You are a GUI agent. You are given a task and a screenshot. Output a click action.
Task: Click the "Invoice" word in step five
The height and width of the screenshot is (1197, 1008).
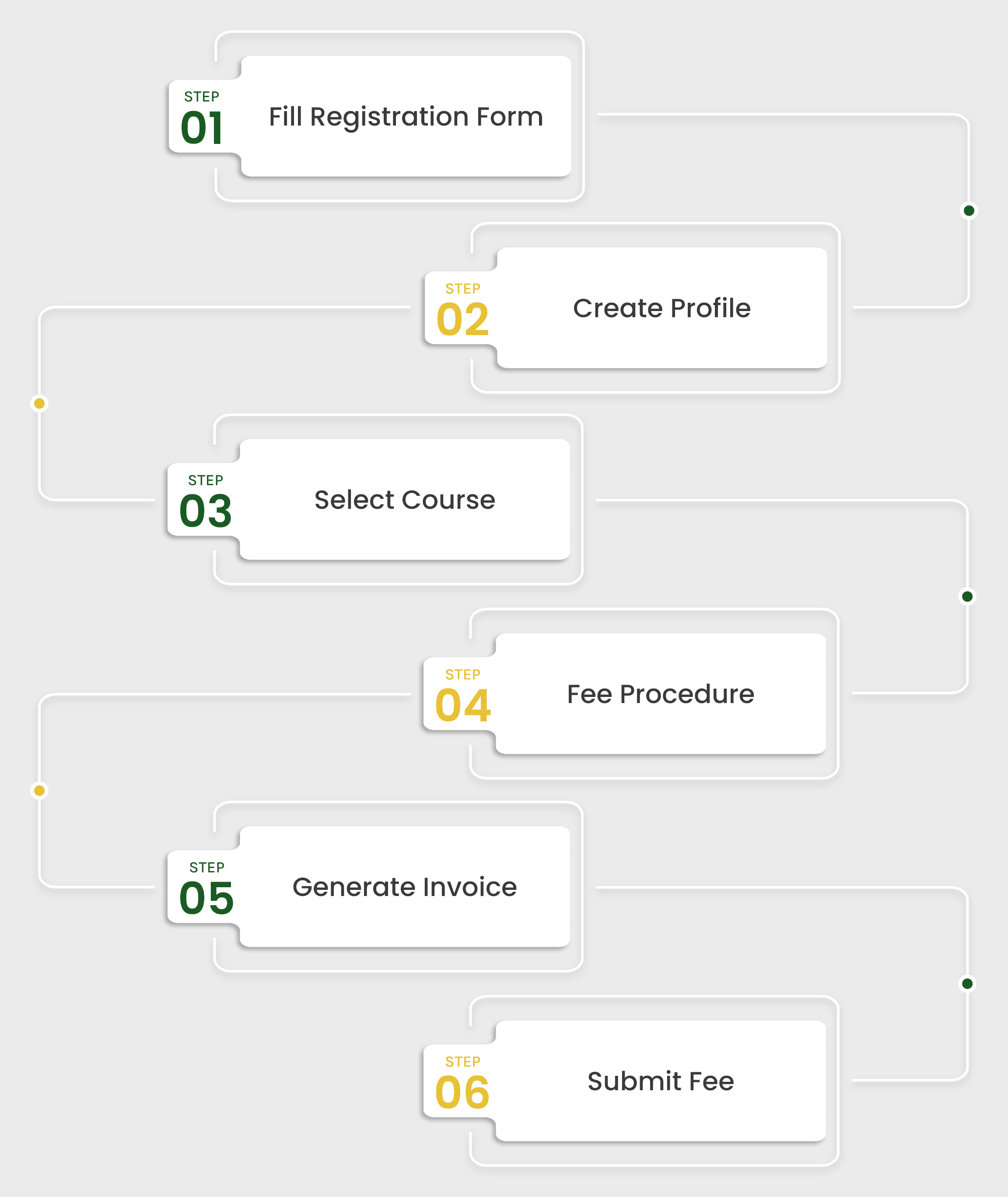point(470,887)
